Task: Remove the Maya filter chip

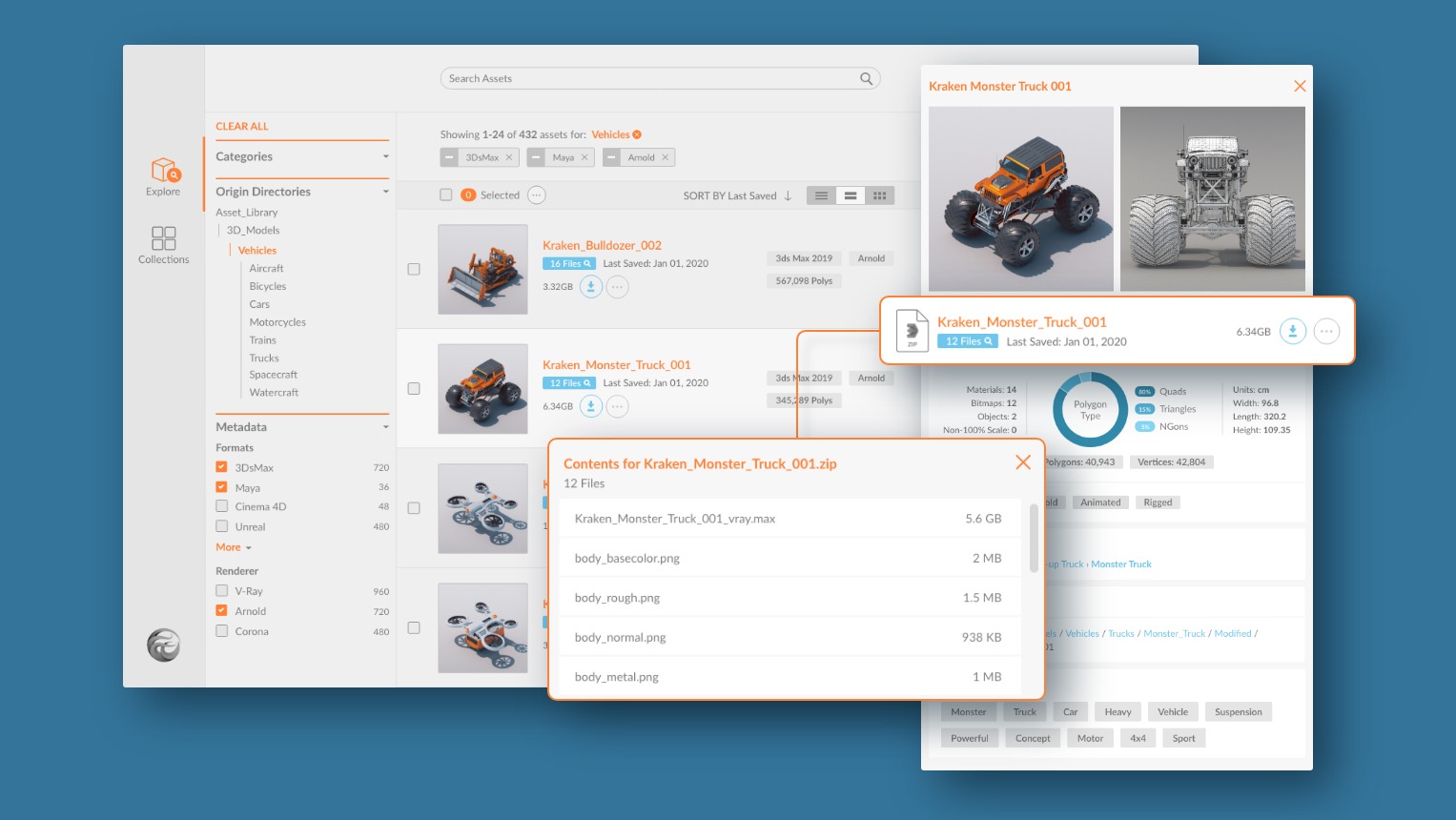Action: [x=584, y=157]
